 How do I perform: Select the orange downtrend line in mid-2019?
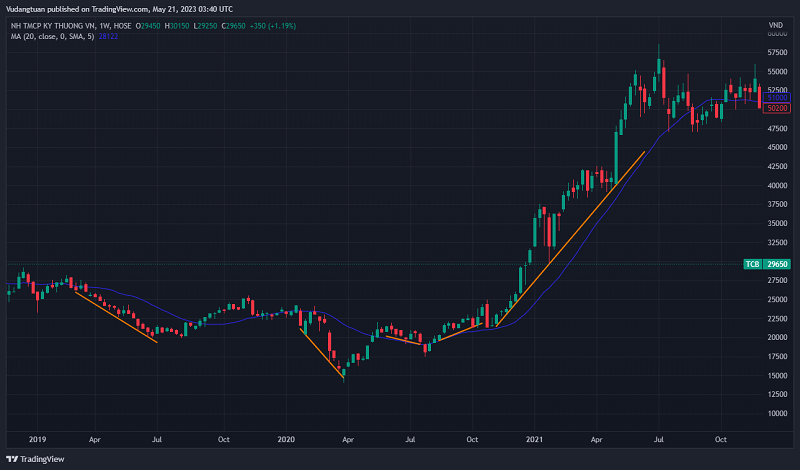coord(115,316)
